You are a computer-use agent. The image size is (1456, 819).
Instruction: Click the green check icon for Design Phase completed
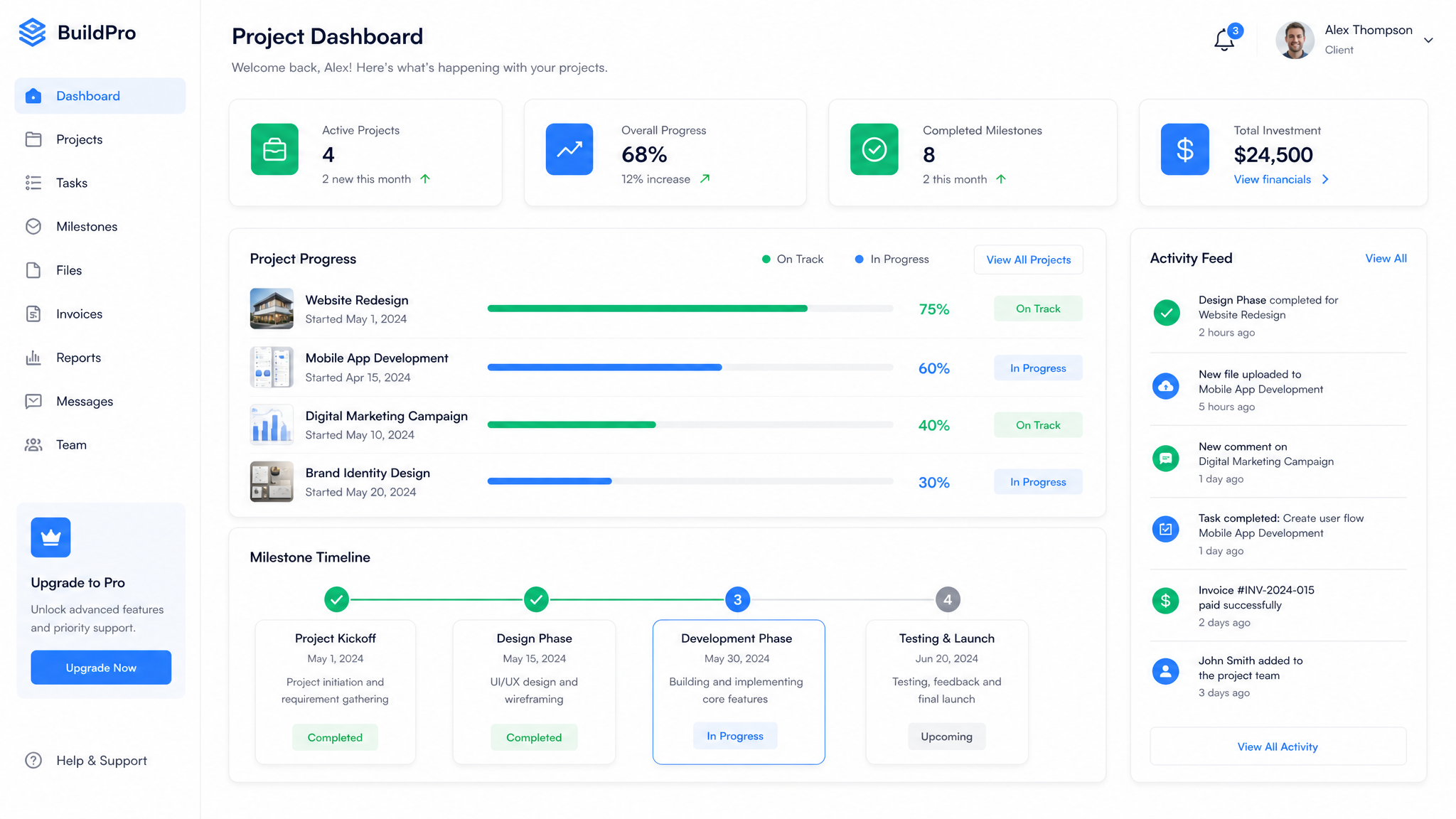tap(1166, 313)
